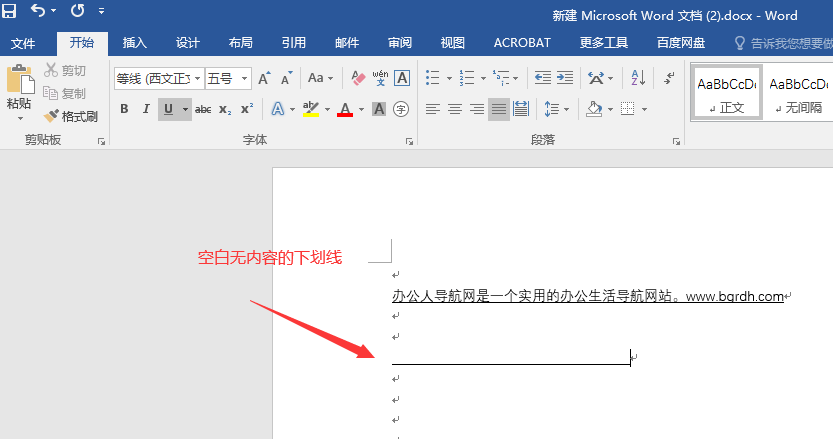Screen dimensions: 833x439
Task: Activate the 格式刷 format painter
Action: click(71, 116)
